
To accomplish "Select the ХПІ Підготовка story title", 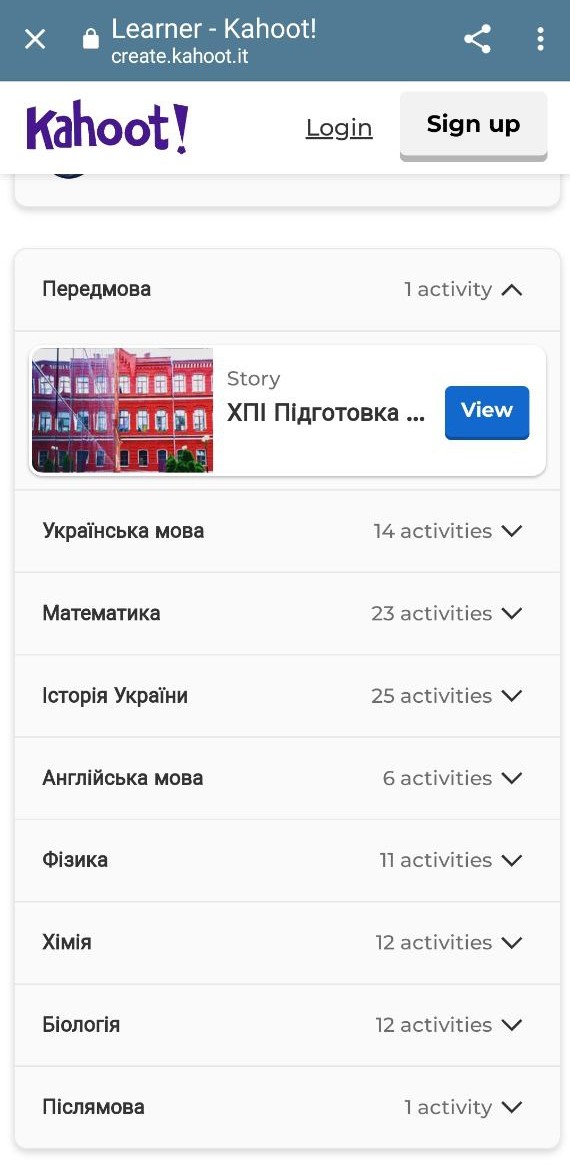I will click(326, 412).
